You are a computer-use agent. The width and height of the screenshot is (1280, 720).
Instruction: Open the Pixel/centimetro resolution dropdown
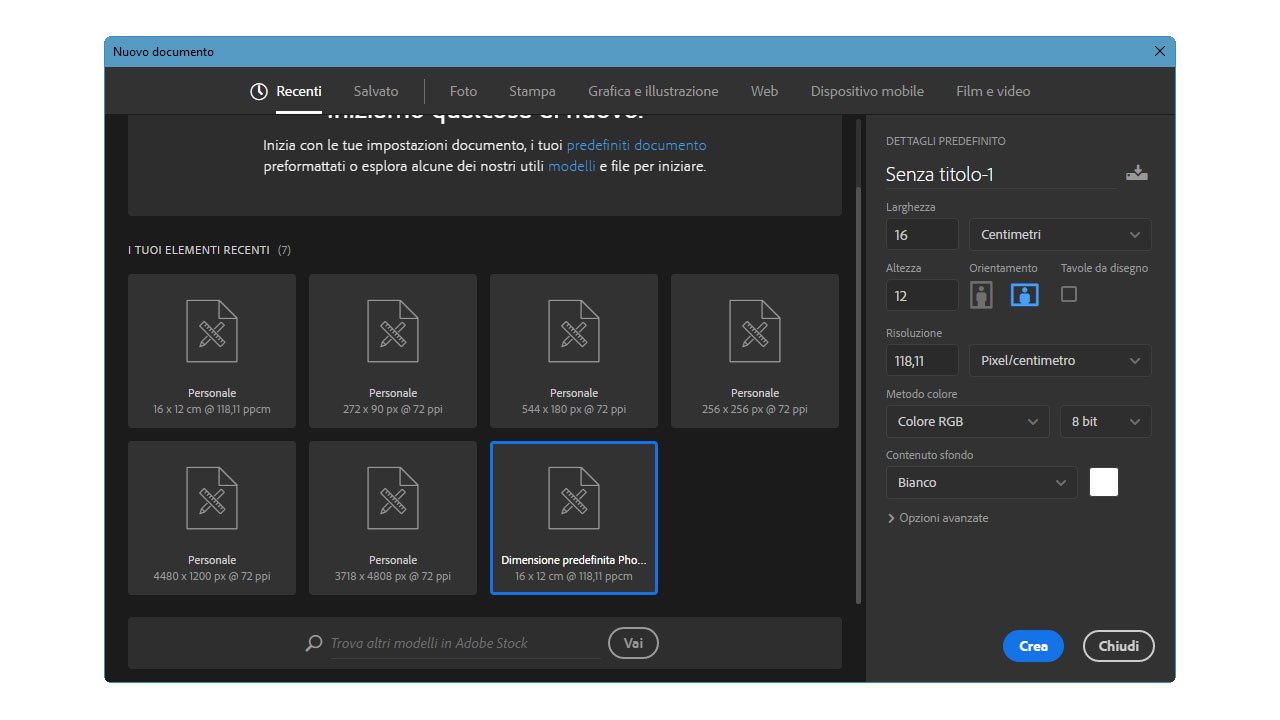1059,361
